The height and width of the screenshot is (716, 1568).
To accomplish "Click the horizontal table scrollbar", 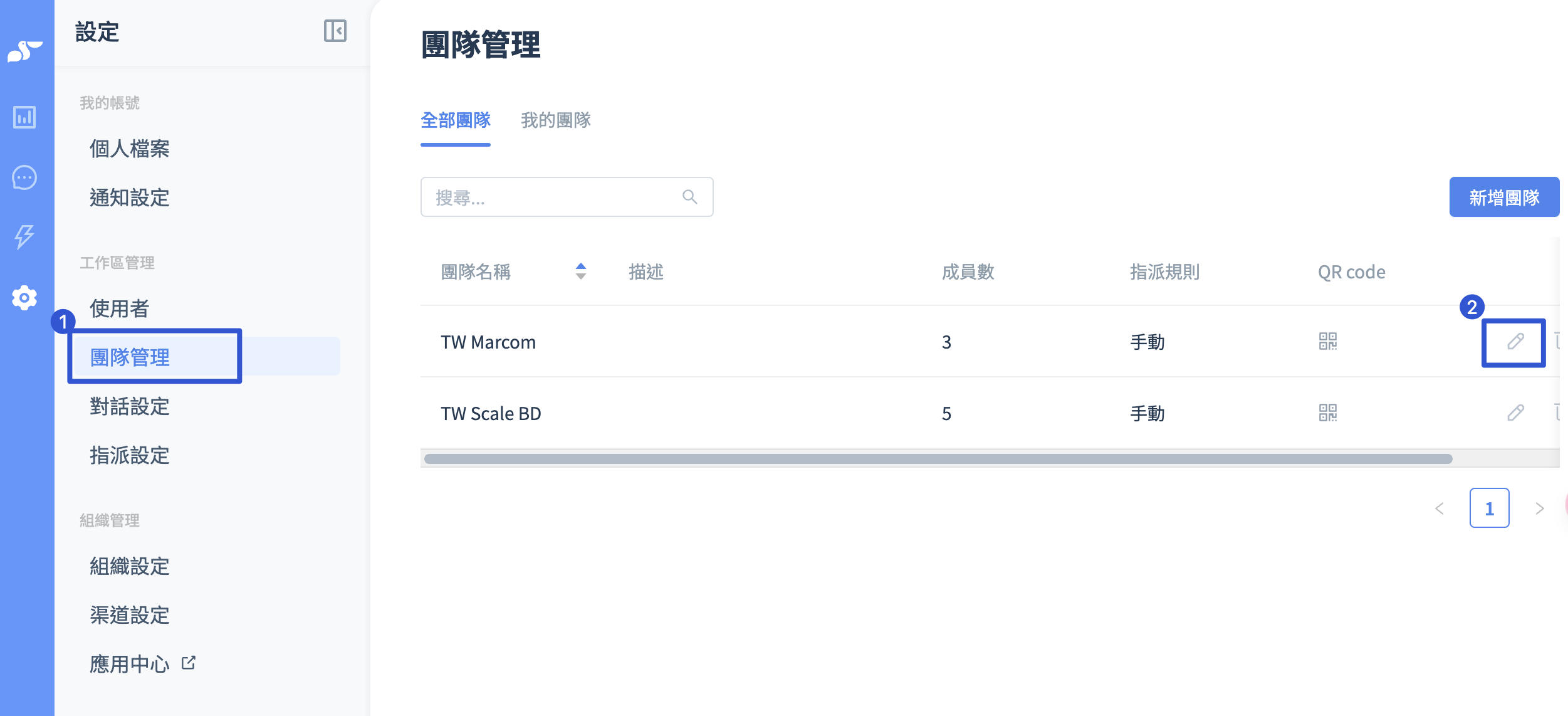I will pos(938,459).
